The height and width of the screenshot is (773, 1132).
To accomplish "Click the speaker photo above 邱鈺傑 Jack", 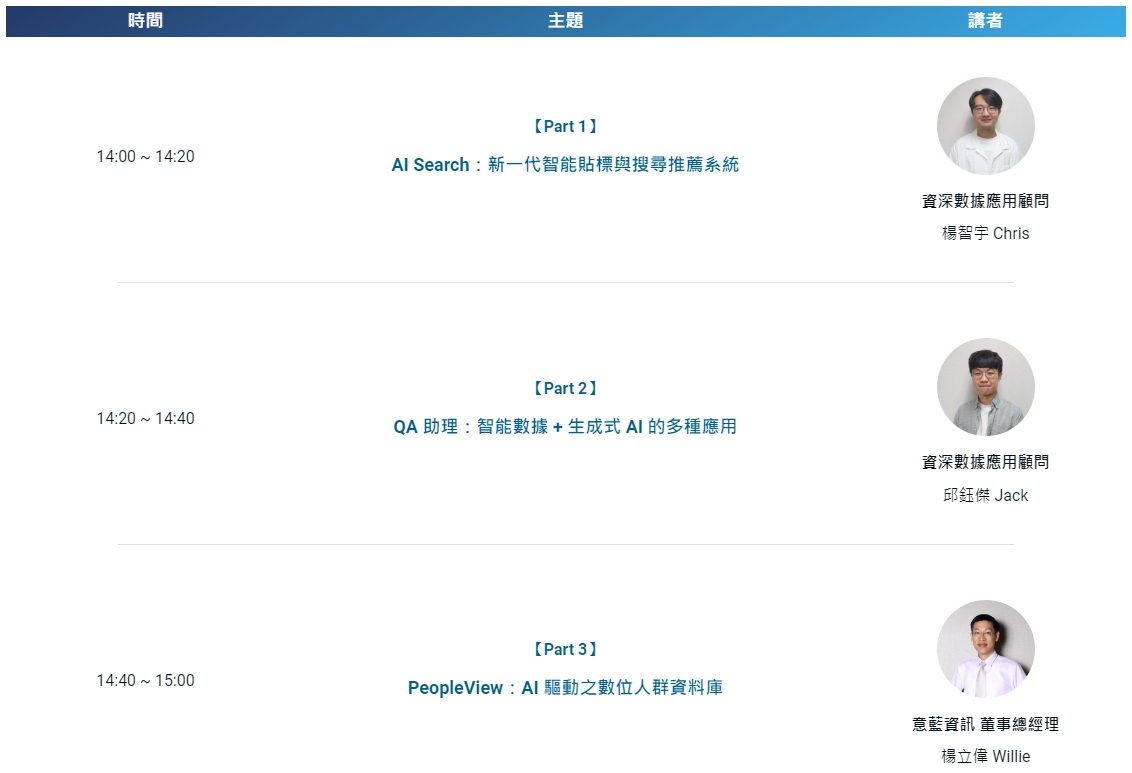I will pos(985,387).
